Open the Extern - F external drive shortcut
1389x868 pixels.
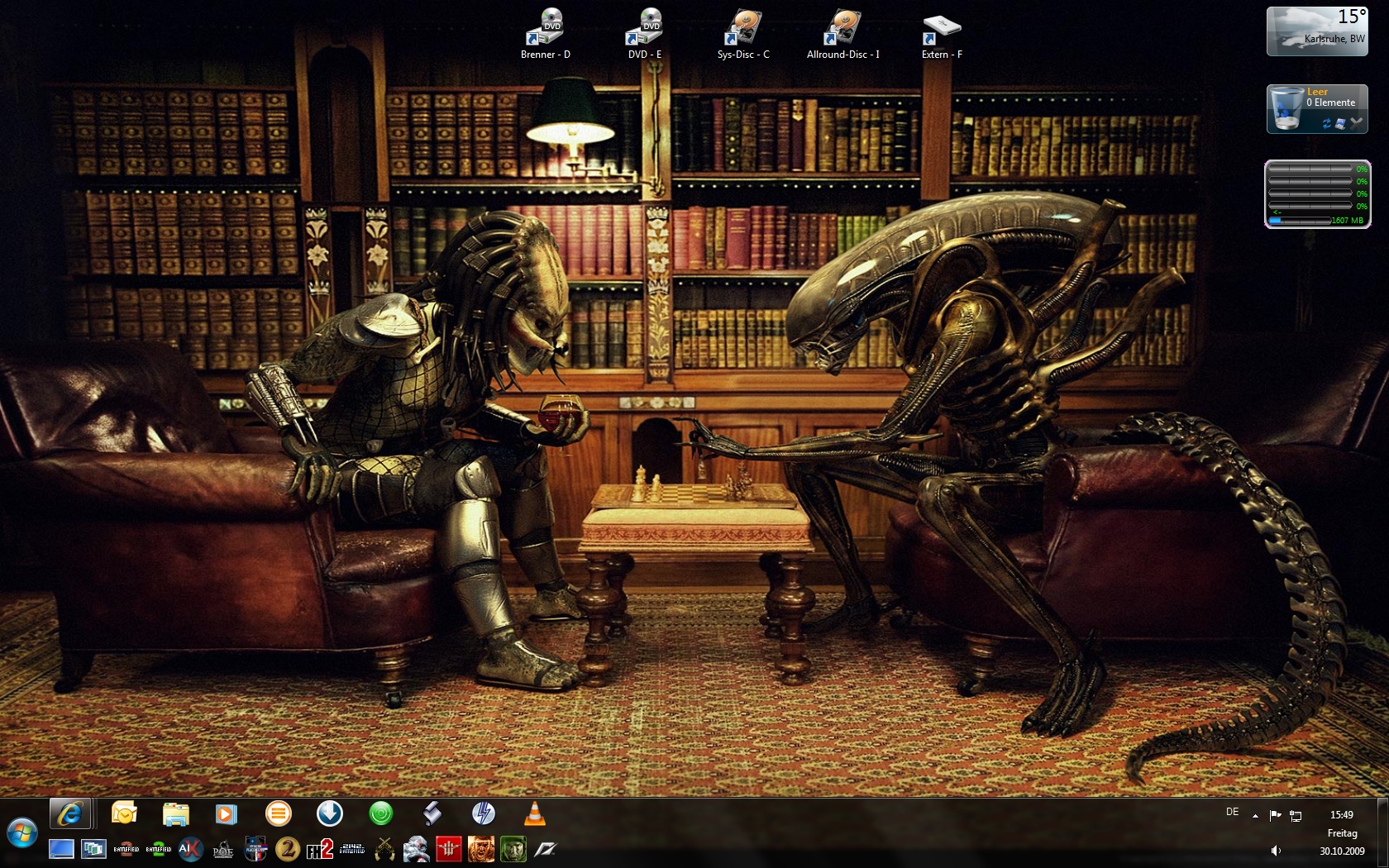942,35
